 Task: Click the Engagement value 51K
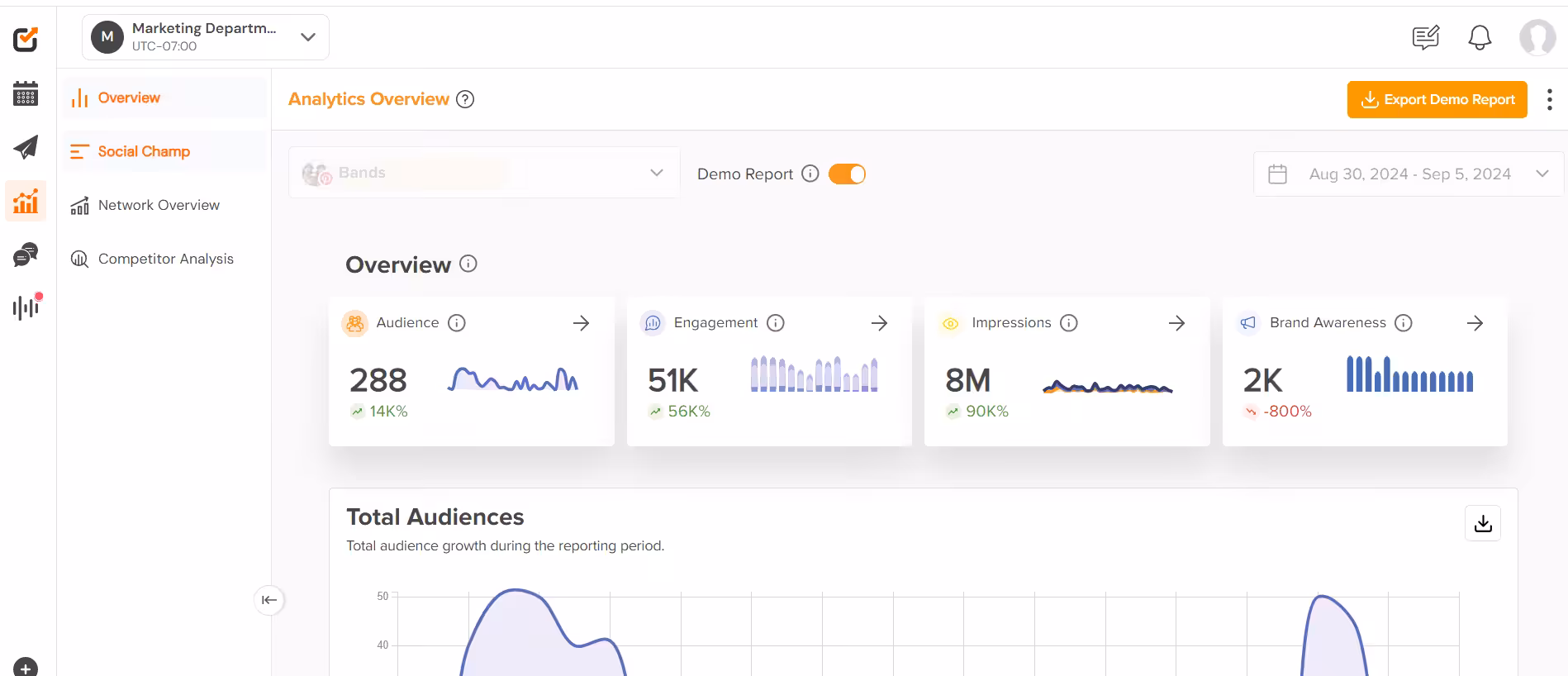click(673, 381)
